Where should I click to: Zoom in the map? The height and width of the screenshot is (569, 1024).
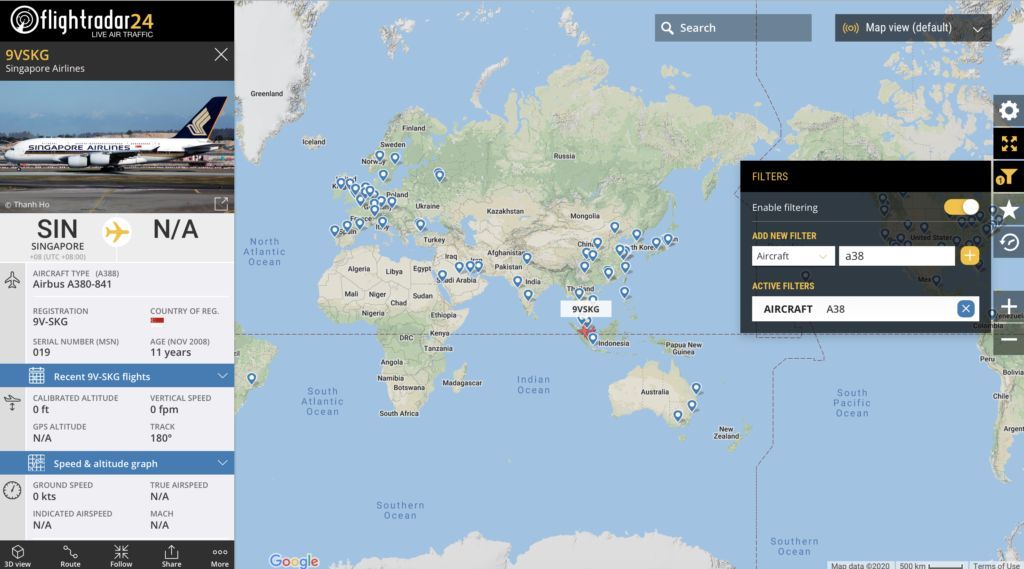coord(1008,306)
